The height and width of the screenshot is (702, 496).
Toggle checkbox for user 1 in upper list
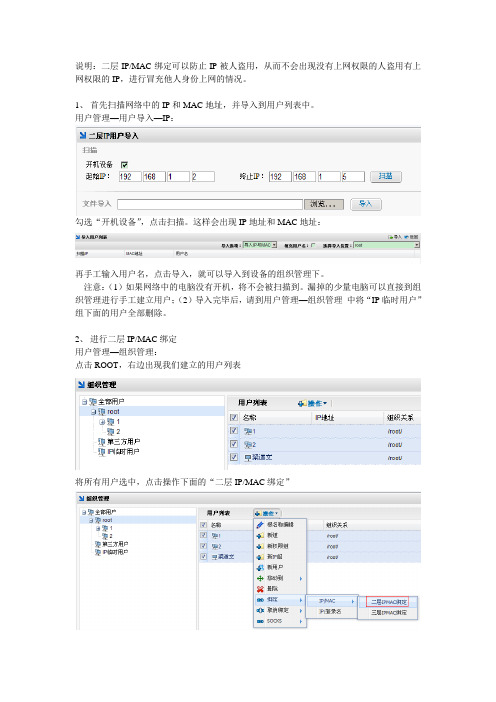click(234, 431)
